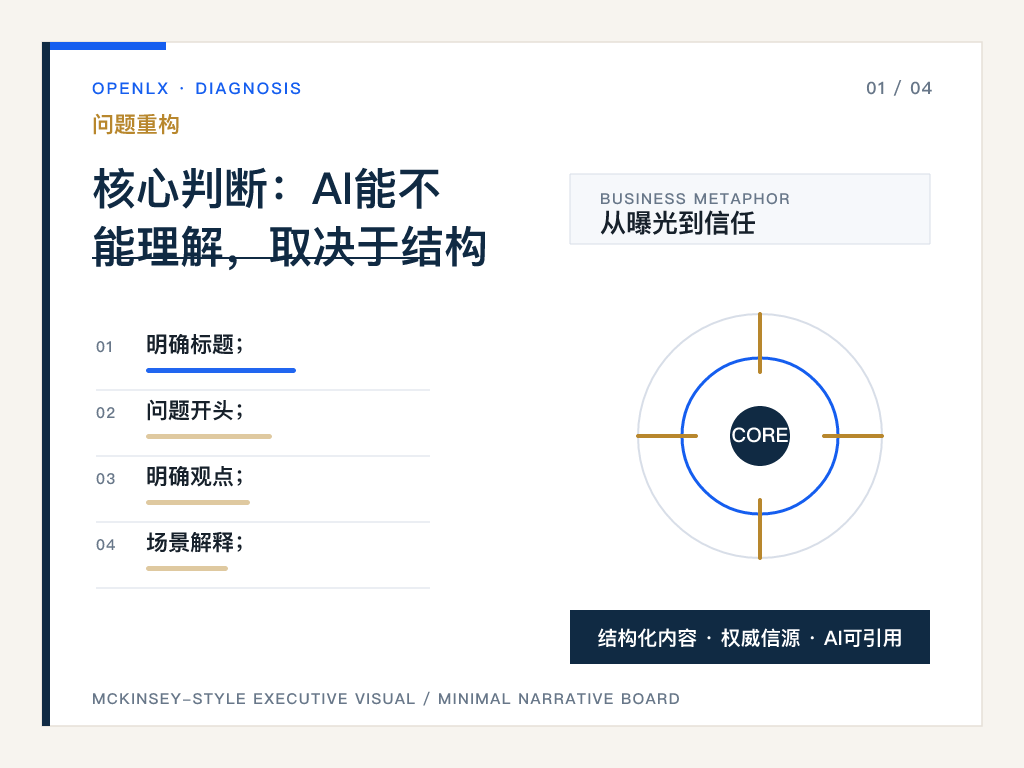Click the number 02 beside 问题开头

pyautogui.click(x=105, y=413)
